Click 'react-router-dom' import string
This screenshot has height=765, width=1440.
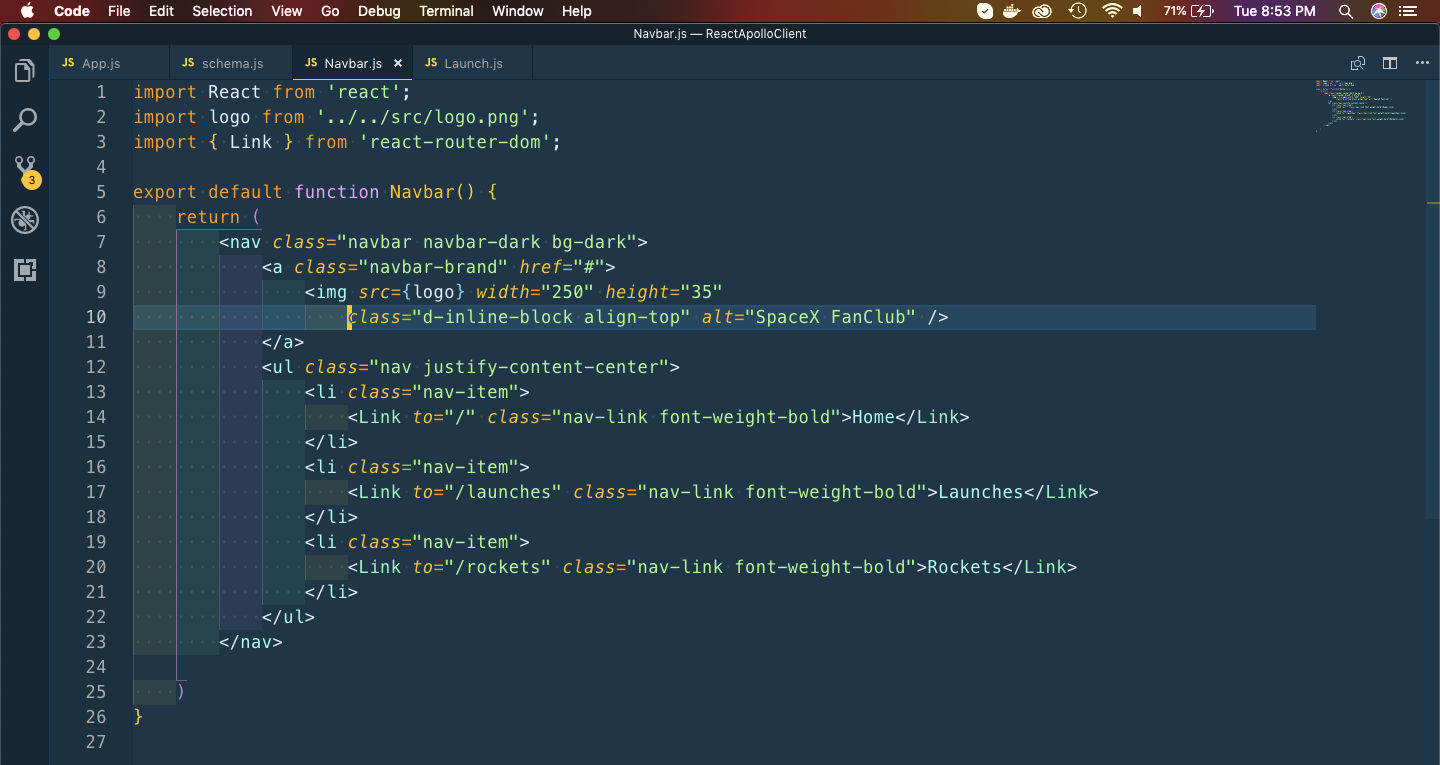pyautogui.click(x=454, y=142)
